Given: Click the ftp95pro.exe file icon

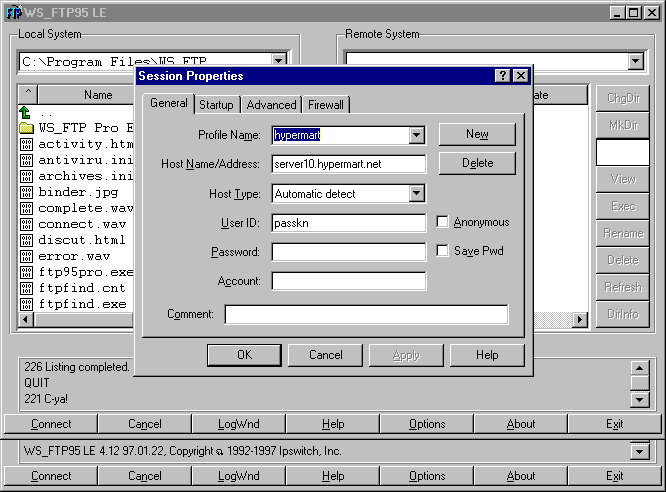Looking at the screenshot, I should tap(26, 272).
